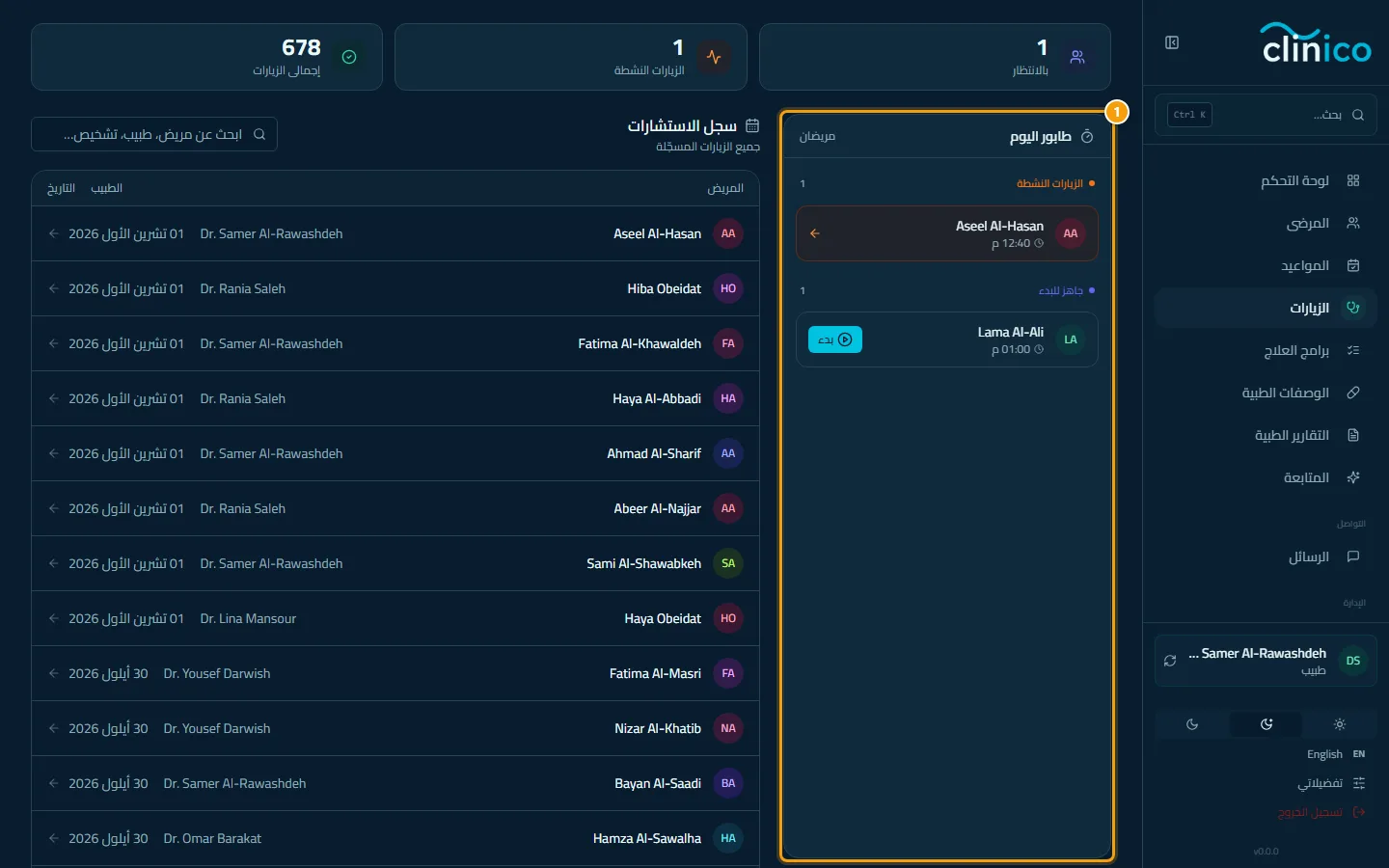Click the NA avatar of Nizar Al-Khatib
This screenshot has height=868, width=1389.
pos(728,728)
